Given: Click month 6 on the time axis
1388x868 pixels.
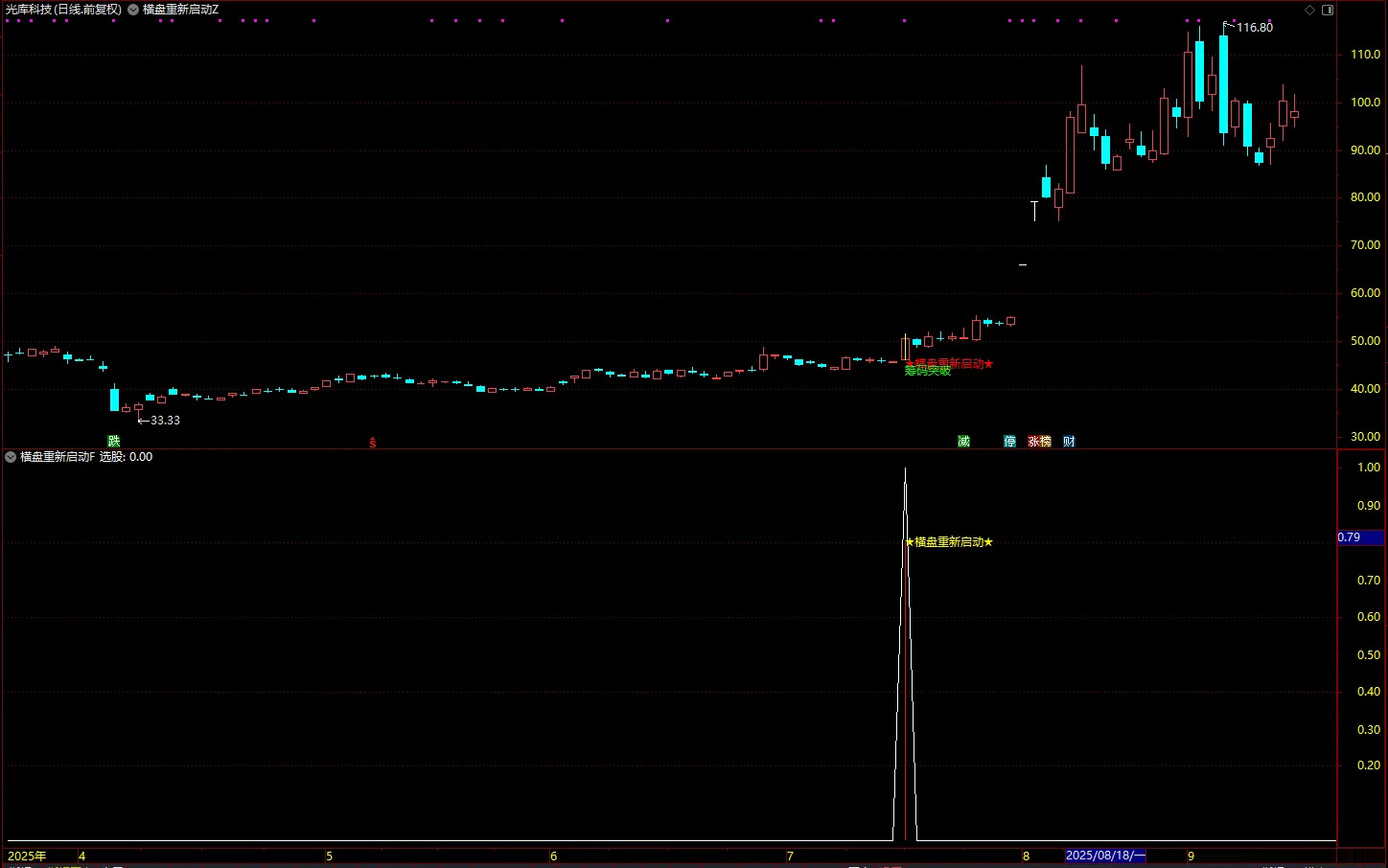Looking at the screenshot, I should [553, 856].
